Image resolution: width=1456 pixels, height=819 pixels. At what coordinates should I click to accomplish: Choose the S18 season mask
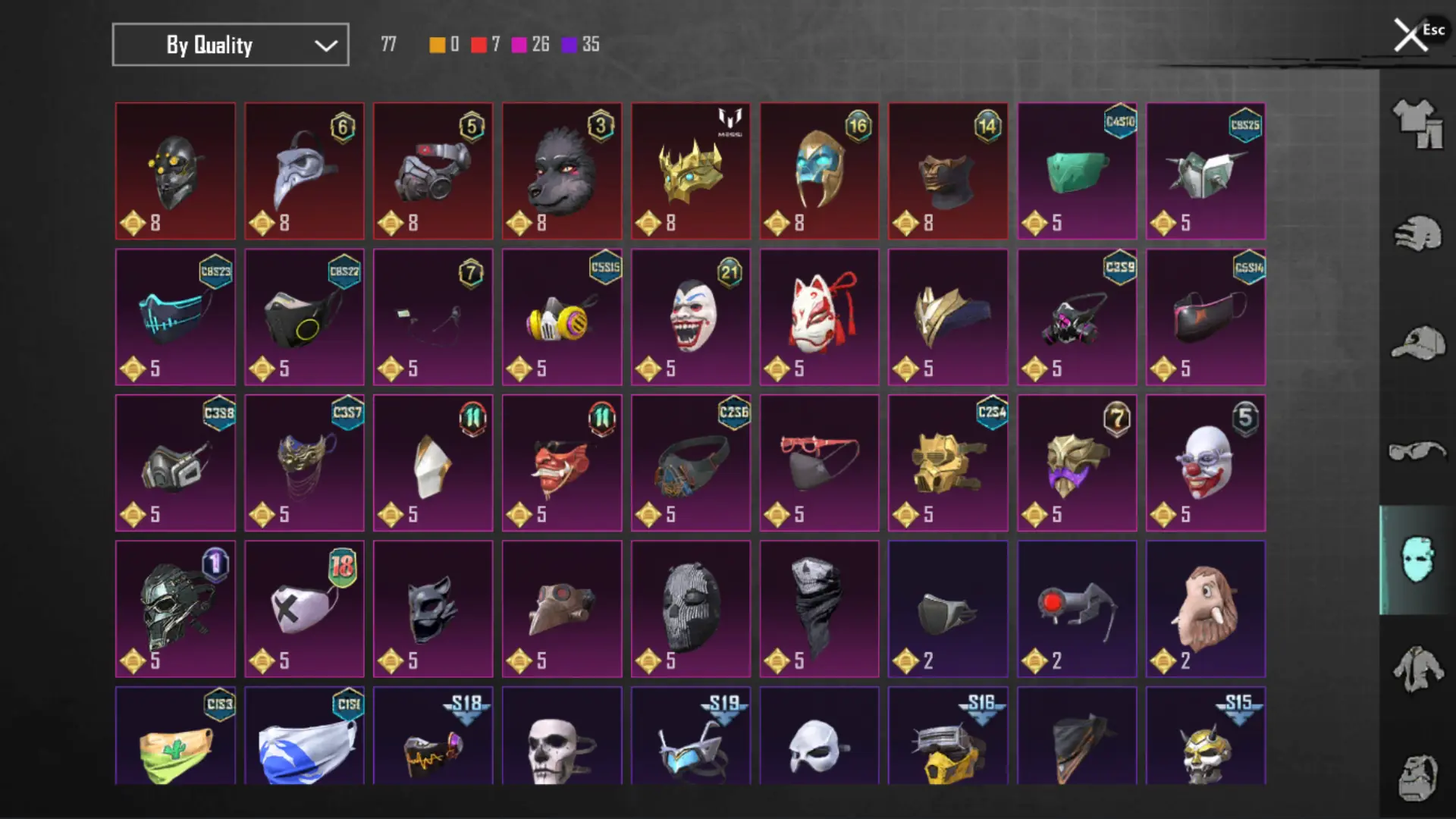click(x=433, y=736)
